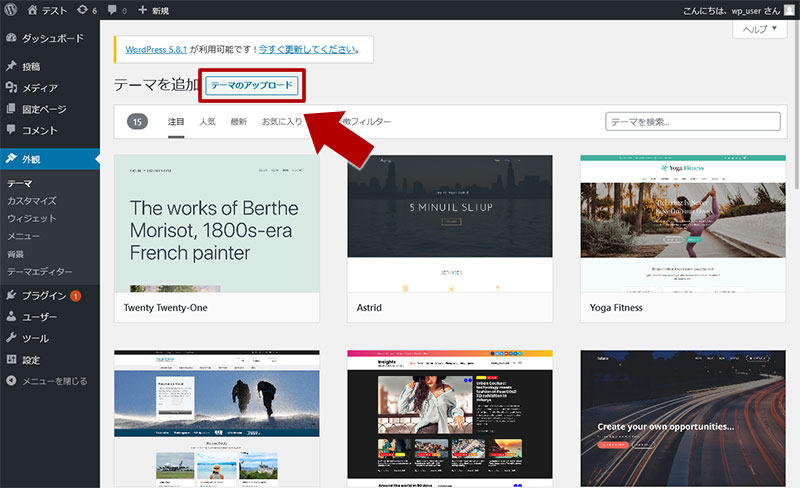This screenshot has height=488, width=800.
Task: Click the ツール wrench icon
Action: [11, 338]
